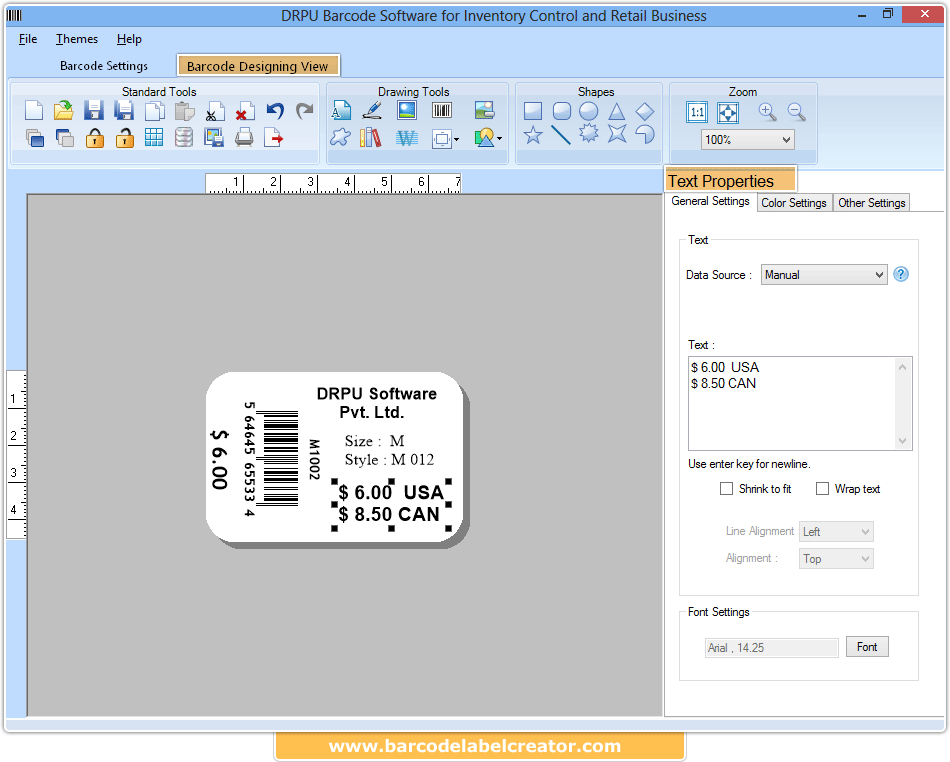Save the label using the floppy icon
950x762 pixels.
pyautogui.click(x=93, y=111)
